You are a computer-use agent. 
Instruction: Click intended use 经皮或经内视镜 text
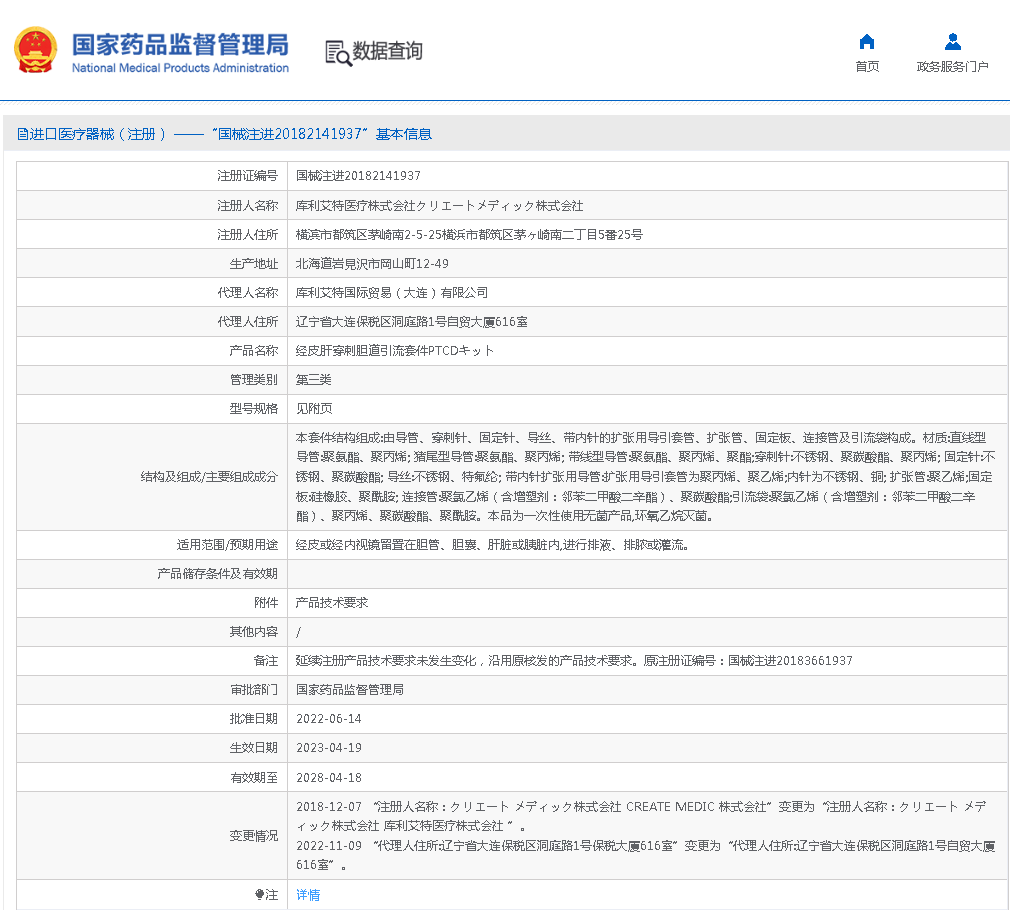(493, 545)
